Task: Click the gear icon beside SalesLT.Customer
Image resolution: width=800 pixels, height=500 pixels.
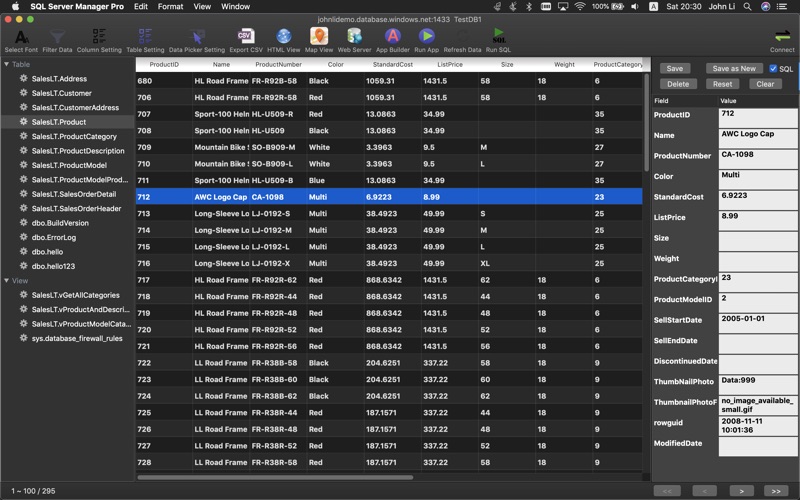Action: click(23, 93)
